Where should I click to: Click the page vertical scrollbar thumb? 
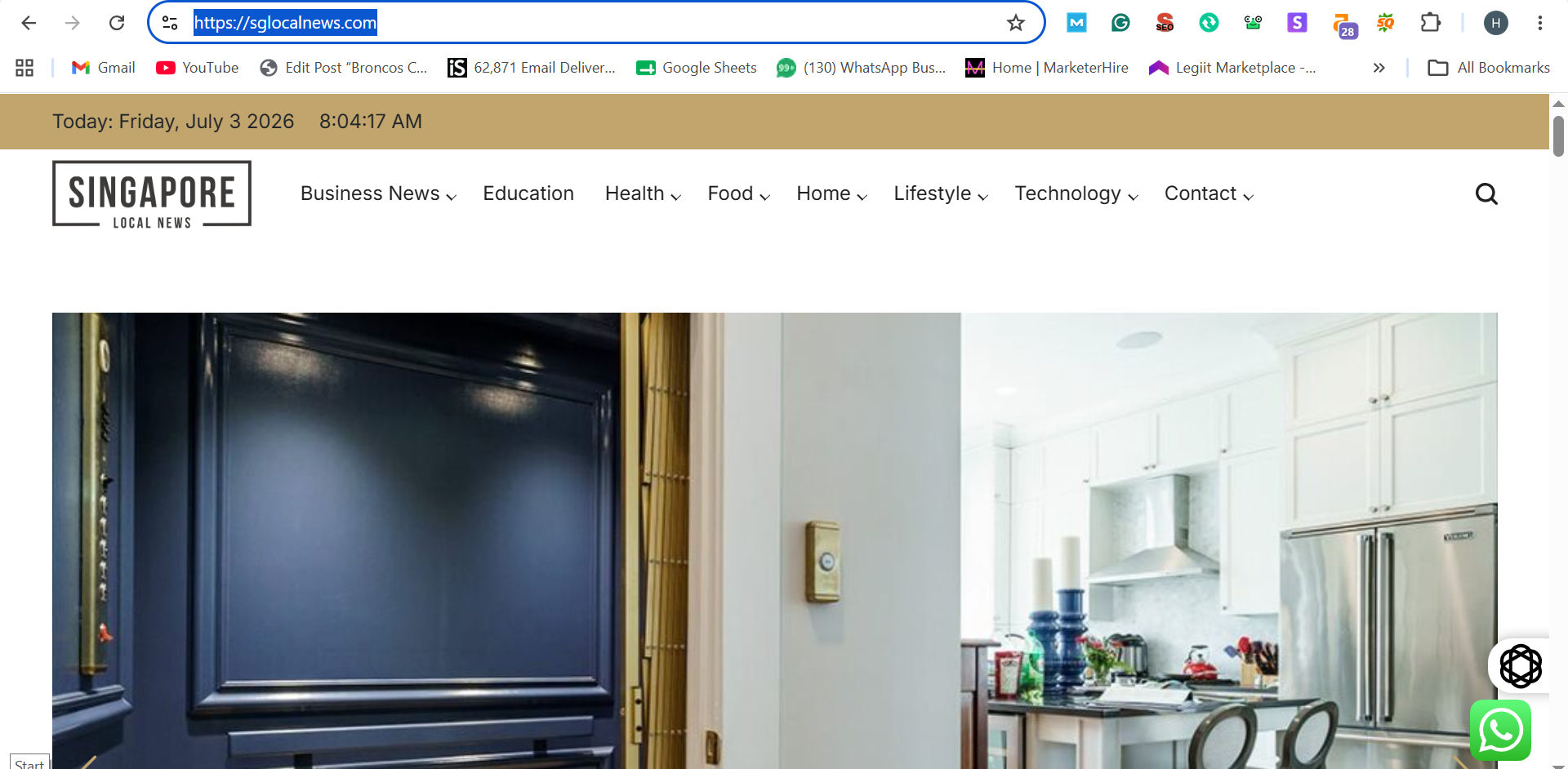[x=1558, y=136]
